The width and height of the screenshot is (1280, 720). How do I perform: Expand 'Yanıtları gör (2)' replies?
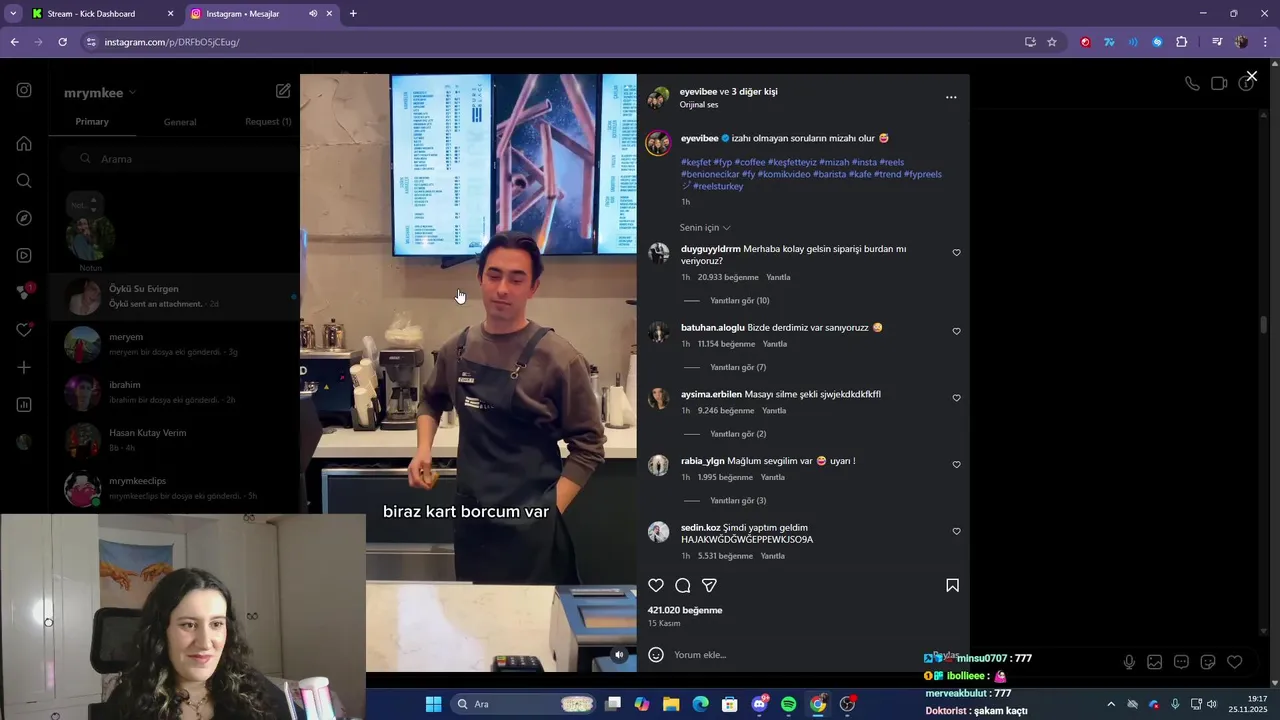coord(738,434)
